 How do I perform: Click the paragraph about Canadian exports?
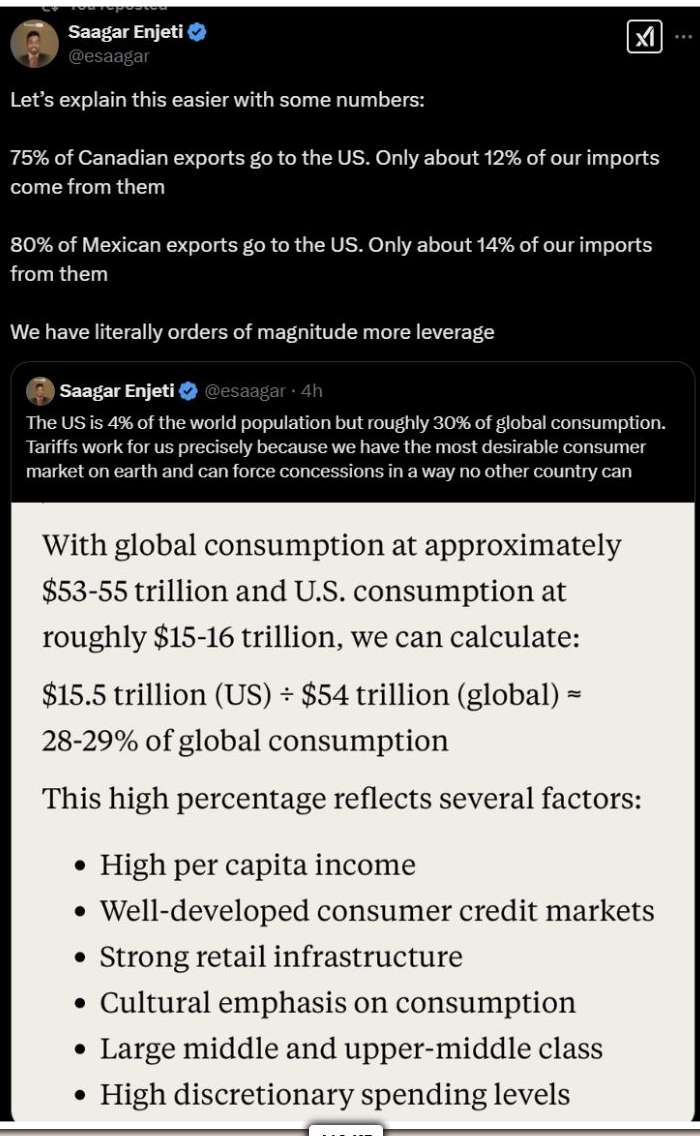pyautogui.click(x=334, y=172)
